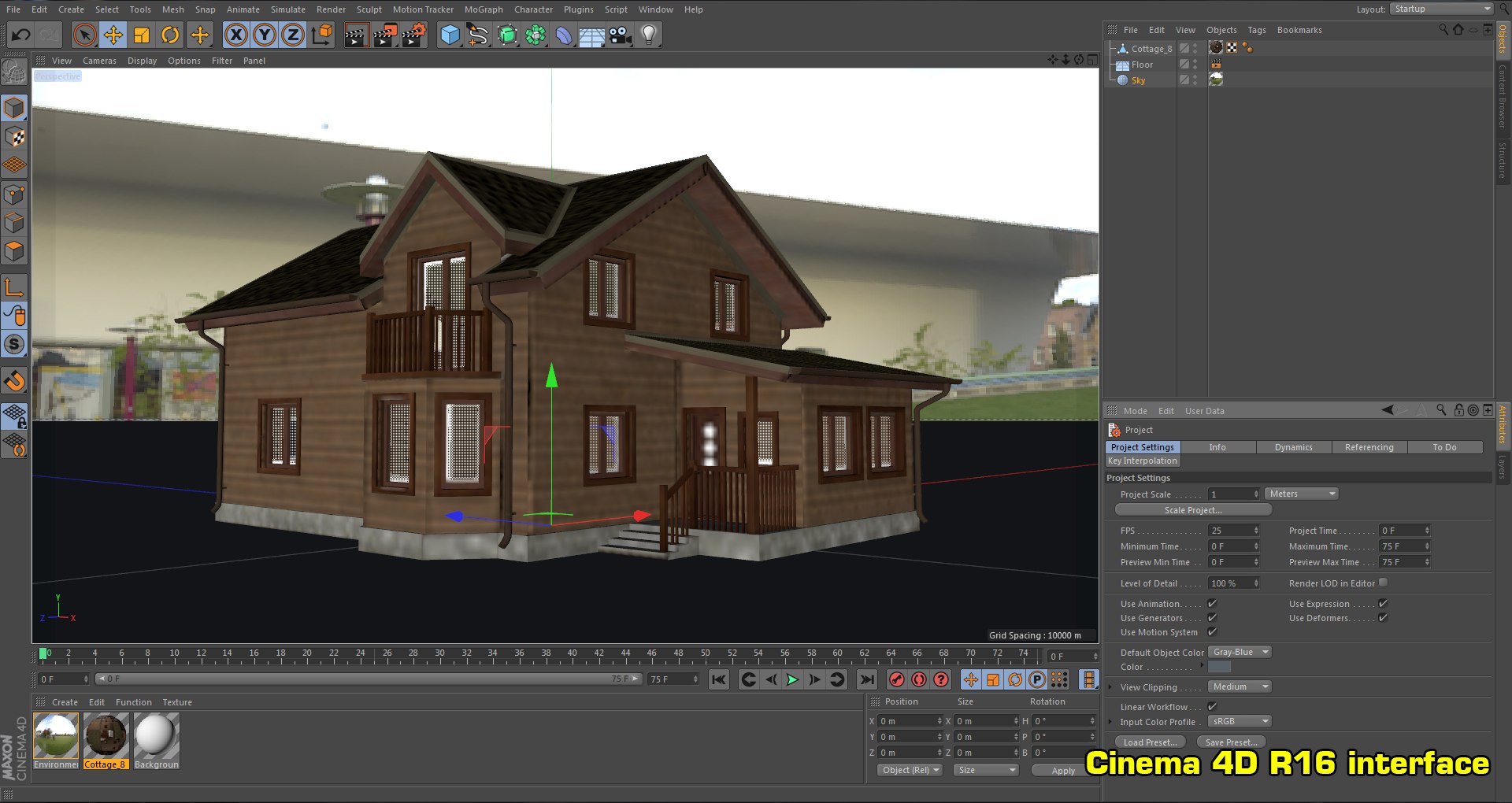The image size is (1512, 803).
Task: Toggle X axis lock
Action: pos(236,35)
